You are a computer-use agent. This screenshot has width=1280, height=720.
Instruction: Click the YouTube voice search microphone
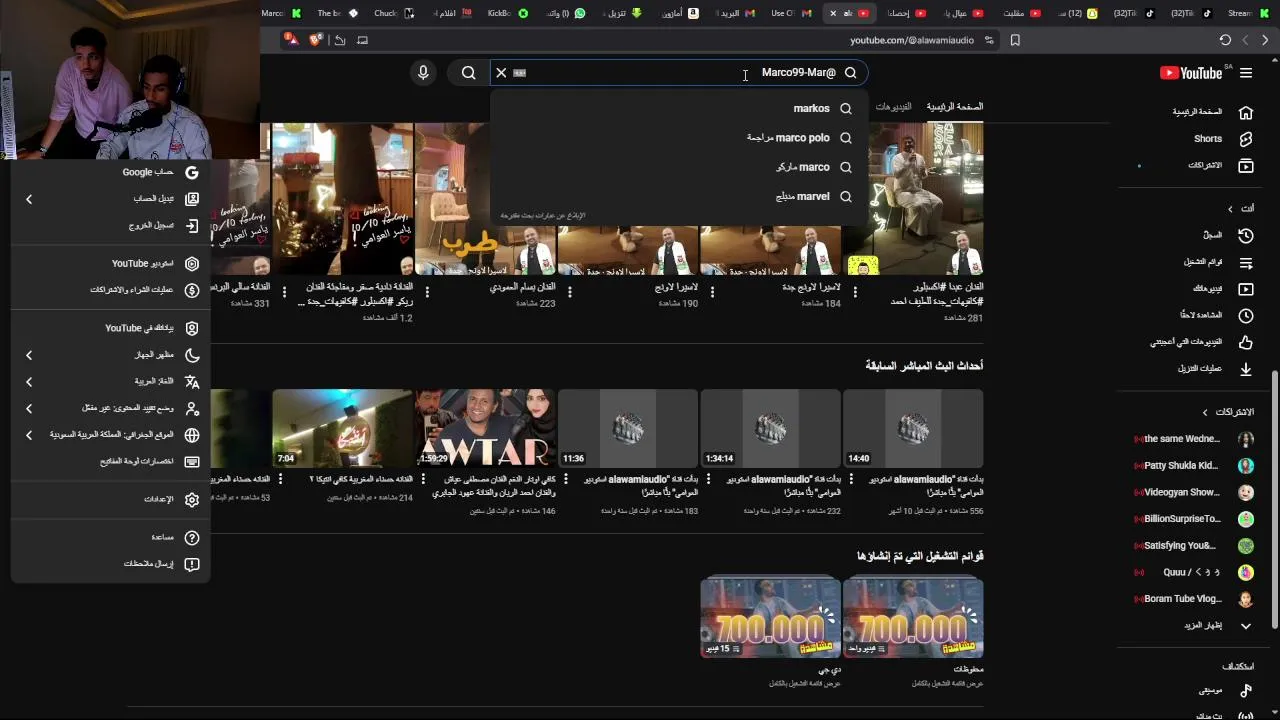[x=423, y=73]
